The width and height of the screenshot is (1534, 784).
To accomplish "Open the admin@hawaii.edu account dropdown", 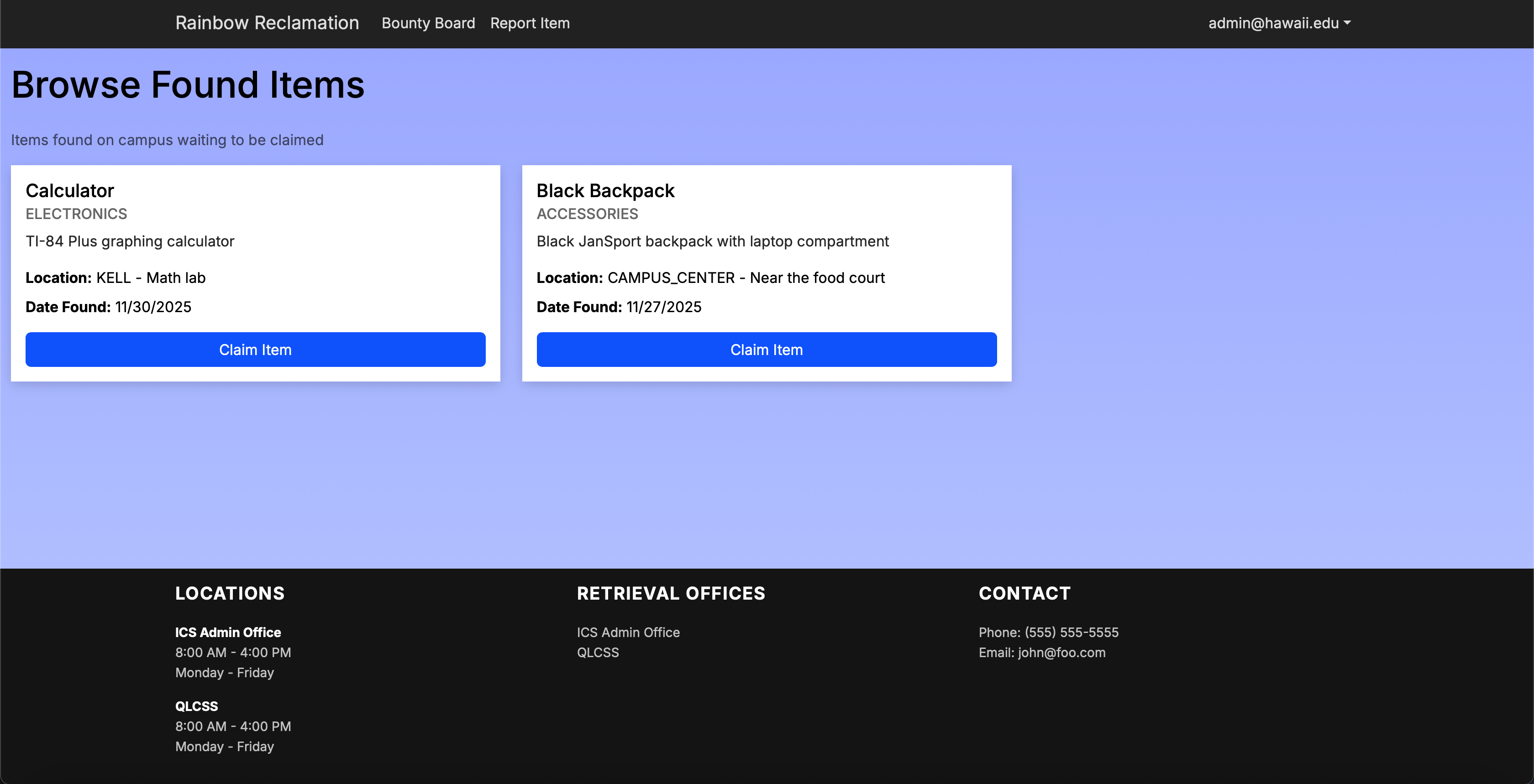I will pos(1278,23).
